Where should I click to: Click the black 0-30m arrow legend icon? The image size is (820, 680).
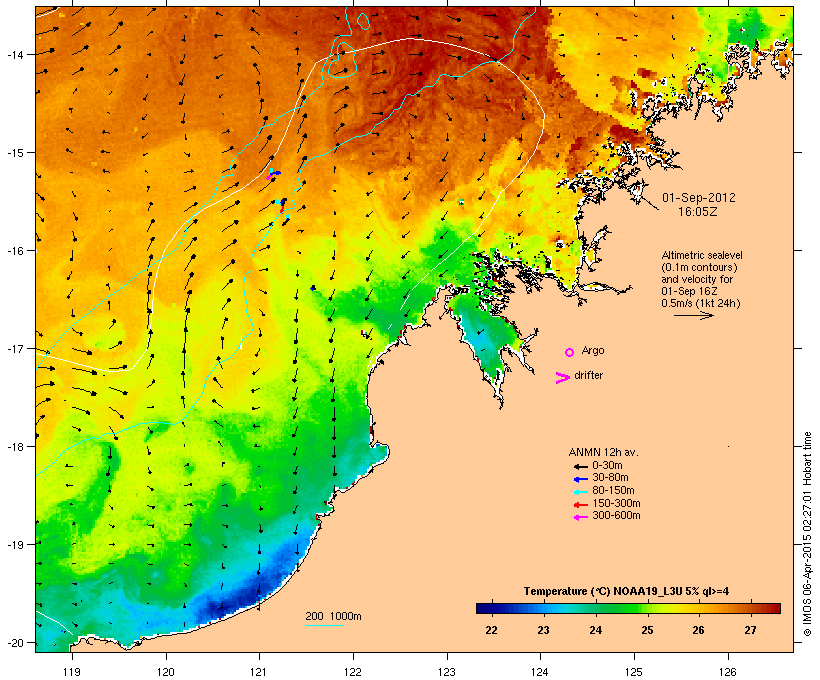580,466
